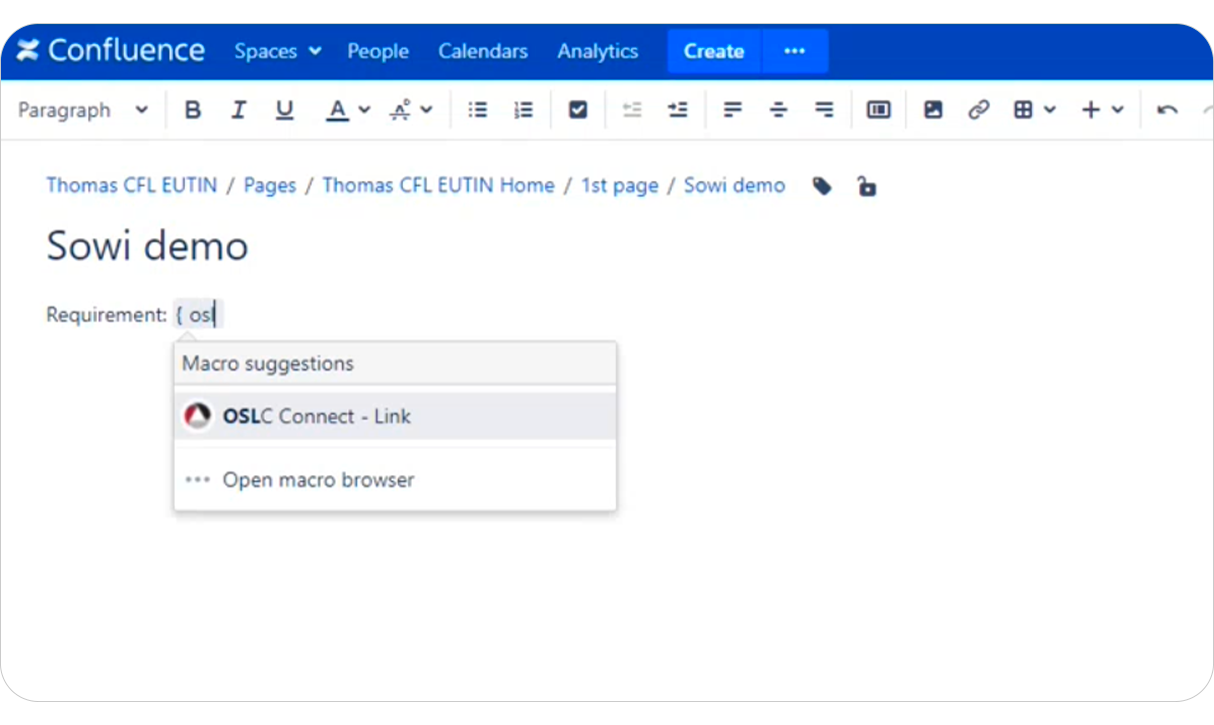Insert a table using the grid icon

[x=1023, y=110]
